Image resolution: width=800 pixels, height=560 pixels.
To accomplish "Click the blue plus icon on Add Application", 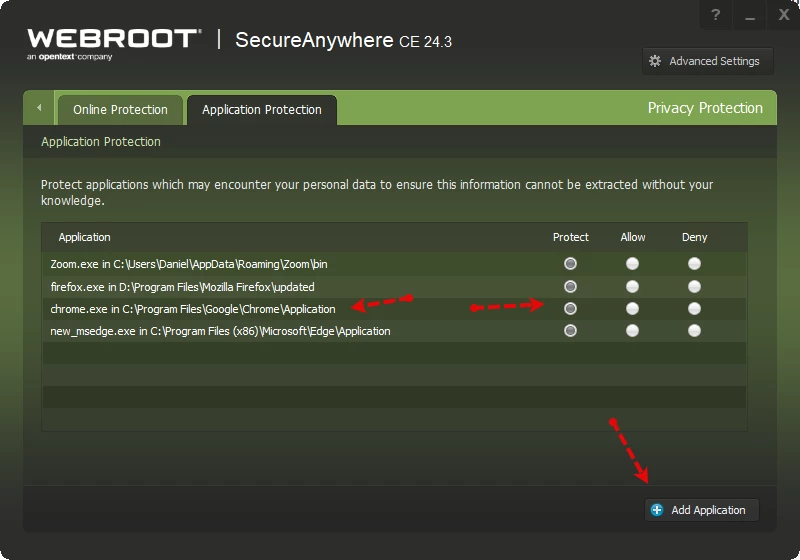I will [657, 510].
